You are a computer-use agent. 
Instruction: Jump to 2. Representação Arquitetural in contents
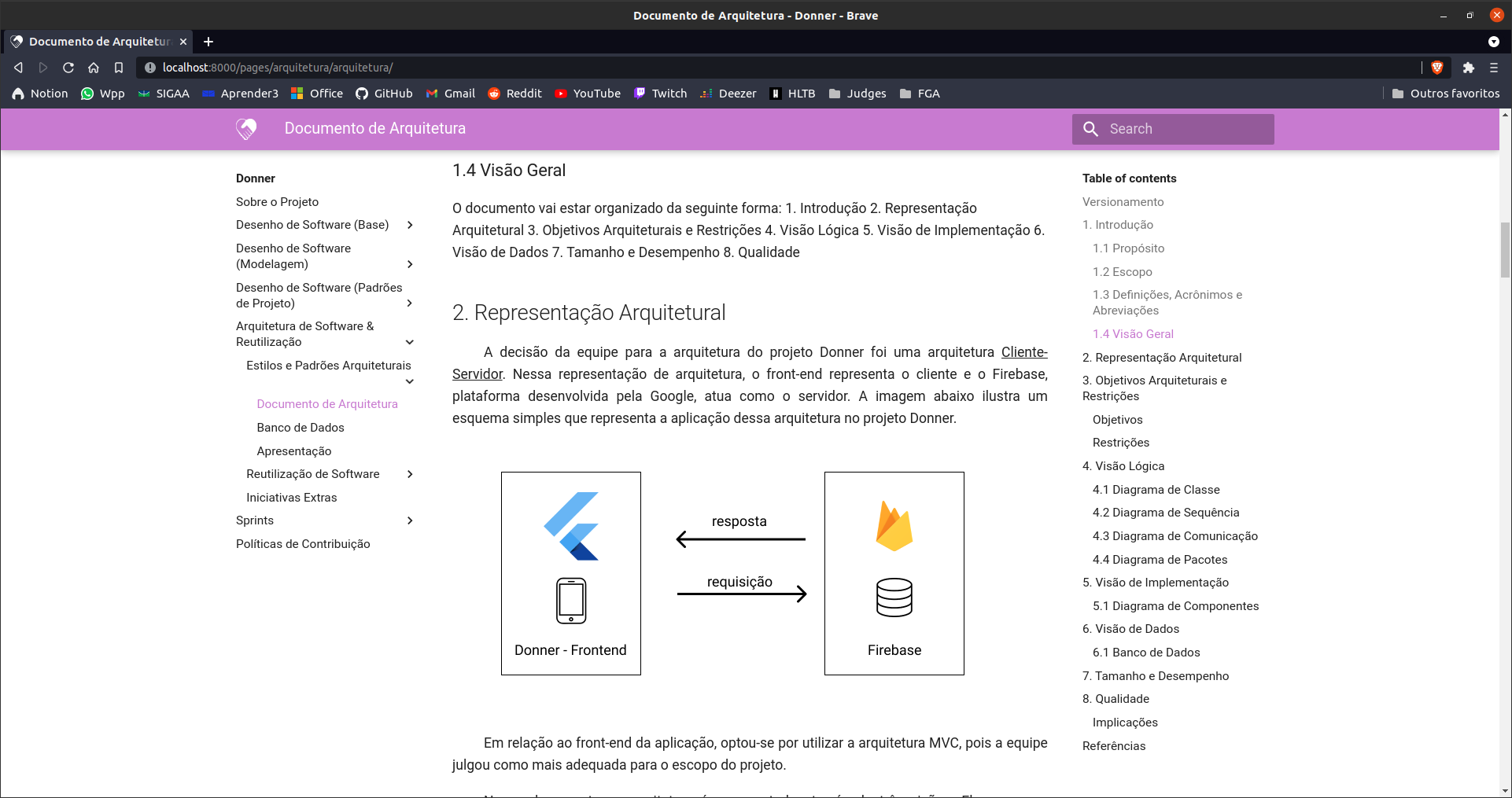click(x=1162, y=358)
